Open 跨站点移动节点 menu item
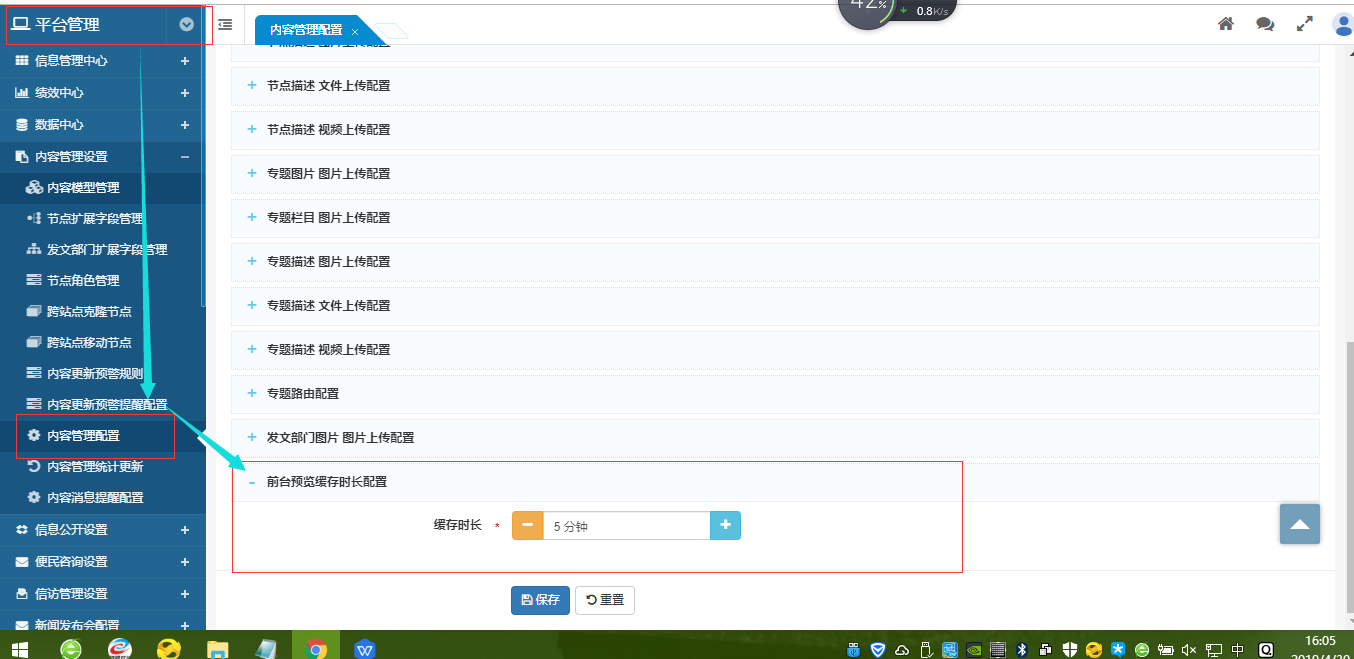This screenshot has width=1354, height=659. [x=103, y=343]
